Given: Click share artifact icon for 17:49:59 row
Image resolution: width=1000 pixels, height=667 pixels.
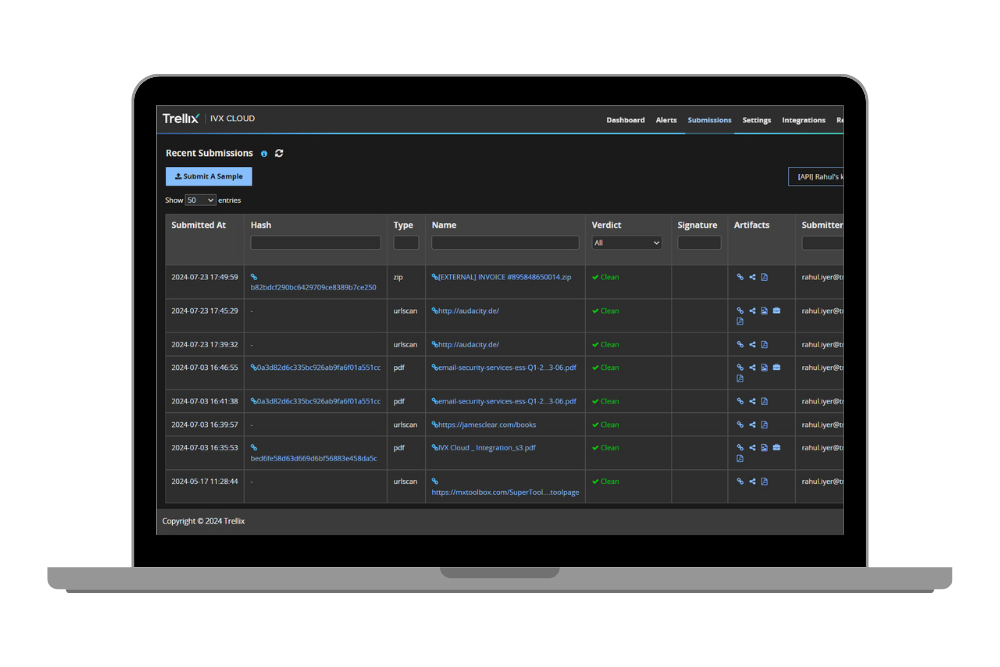Looking at the screenshot, I should pyautogui.click(x=752, y=277).
